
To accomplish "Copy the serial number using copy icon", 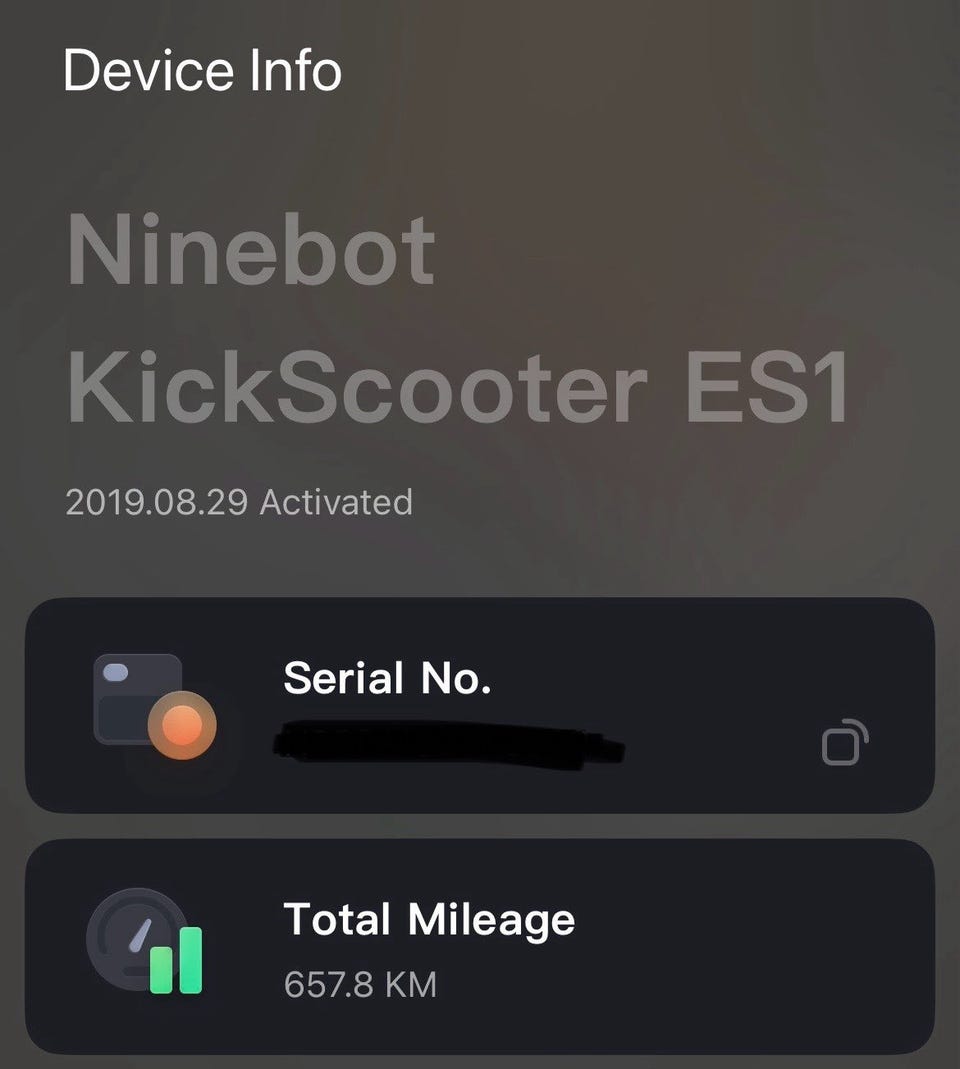I will (x=843, y=743).
